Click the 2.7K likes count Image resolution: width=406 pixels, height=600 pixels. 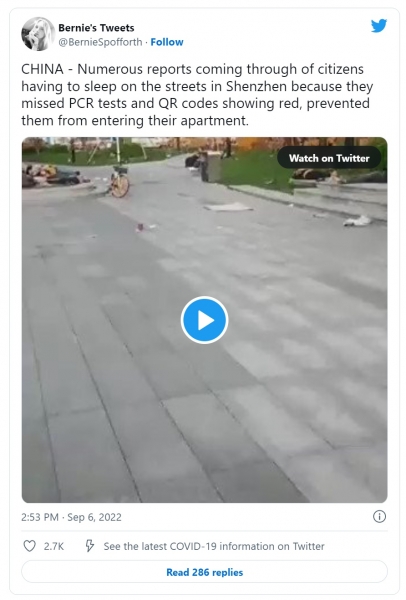click(54, 546)
